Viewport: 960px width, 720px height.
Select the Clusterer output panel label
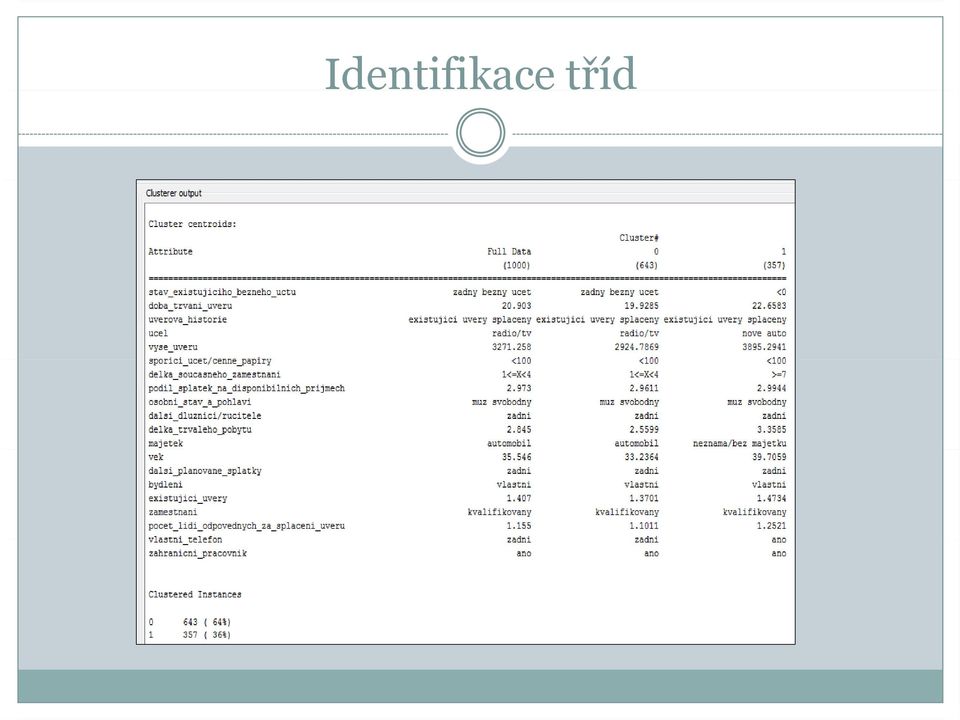(x=173, y=193)
